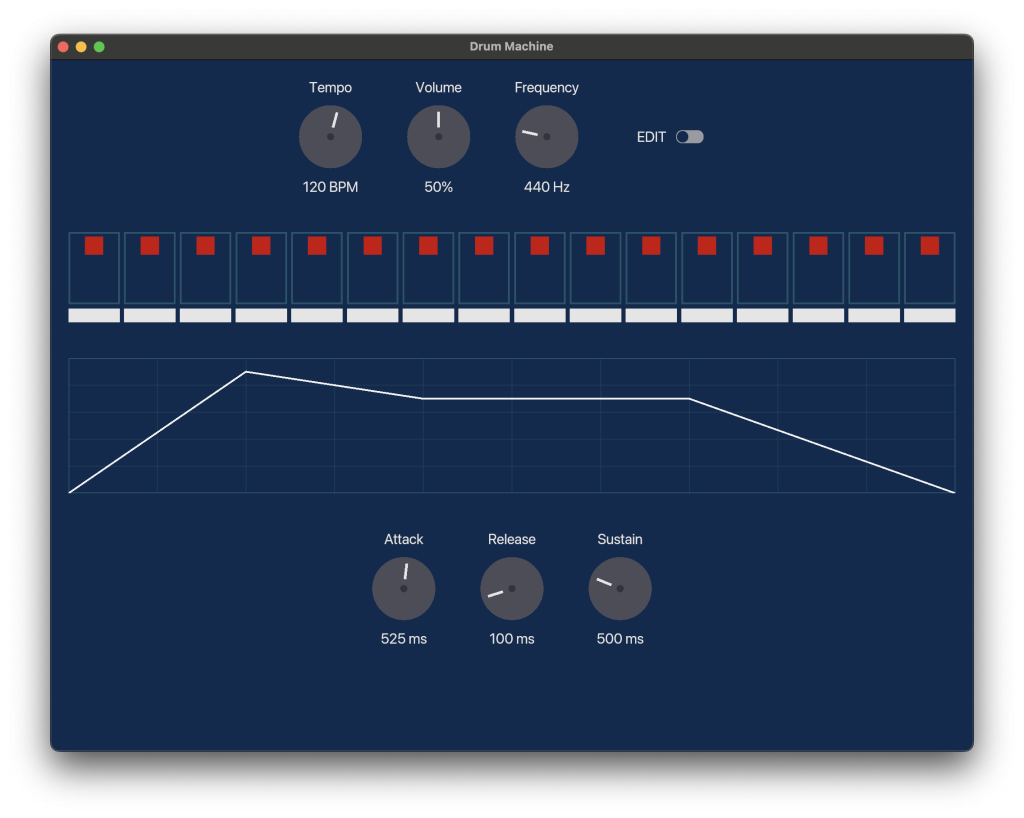Screen dimensions: 1024x818
Task: Click the green fullscreen window button
Action: click(x=99, y=47)
